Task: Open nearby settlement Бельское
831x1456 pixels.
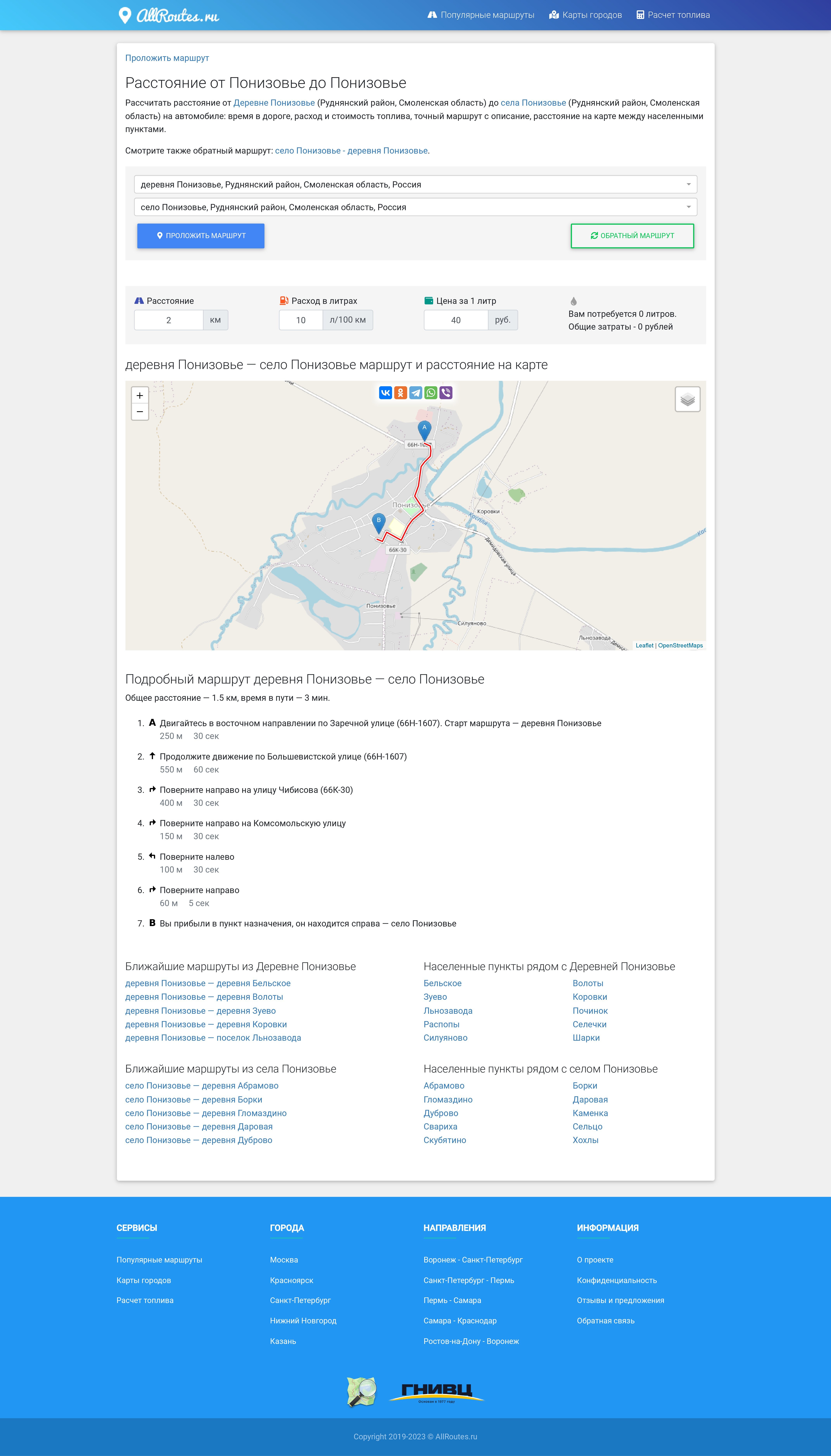Action: tap(442, 983)
